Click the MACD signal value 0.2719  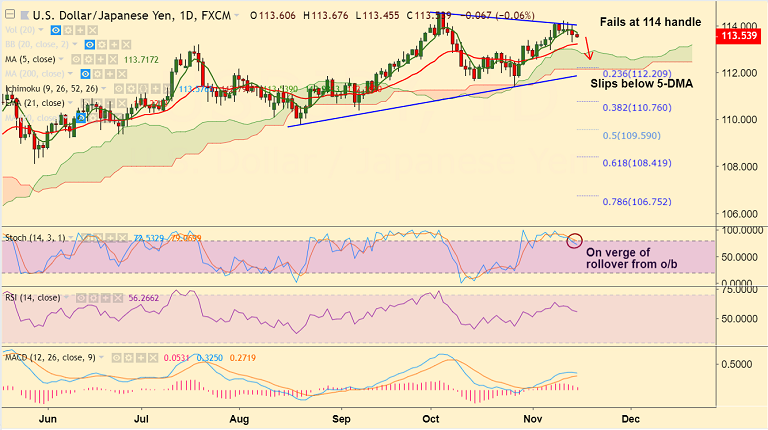click(242, 358)
